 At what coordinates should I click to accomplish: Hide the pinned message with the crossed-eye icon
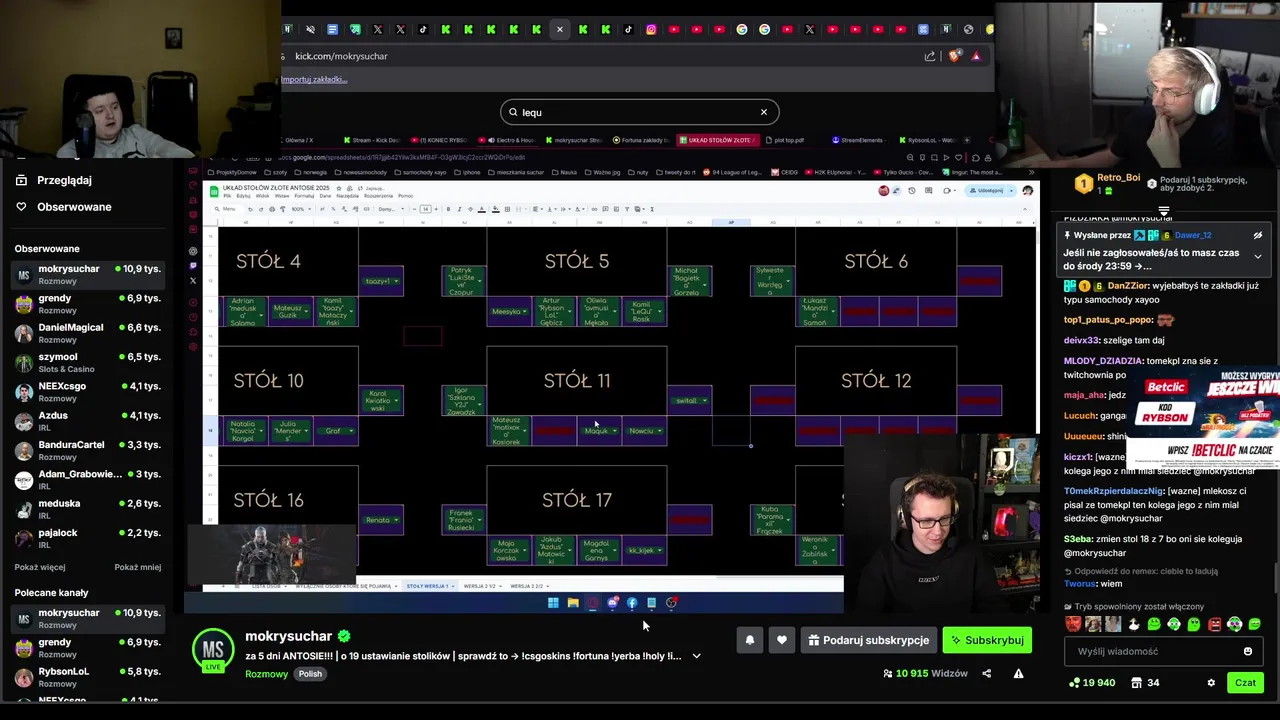tap(1258, 235)
